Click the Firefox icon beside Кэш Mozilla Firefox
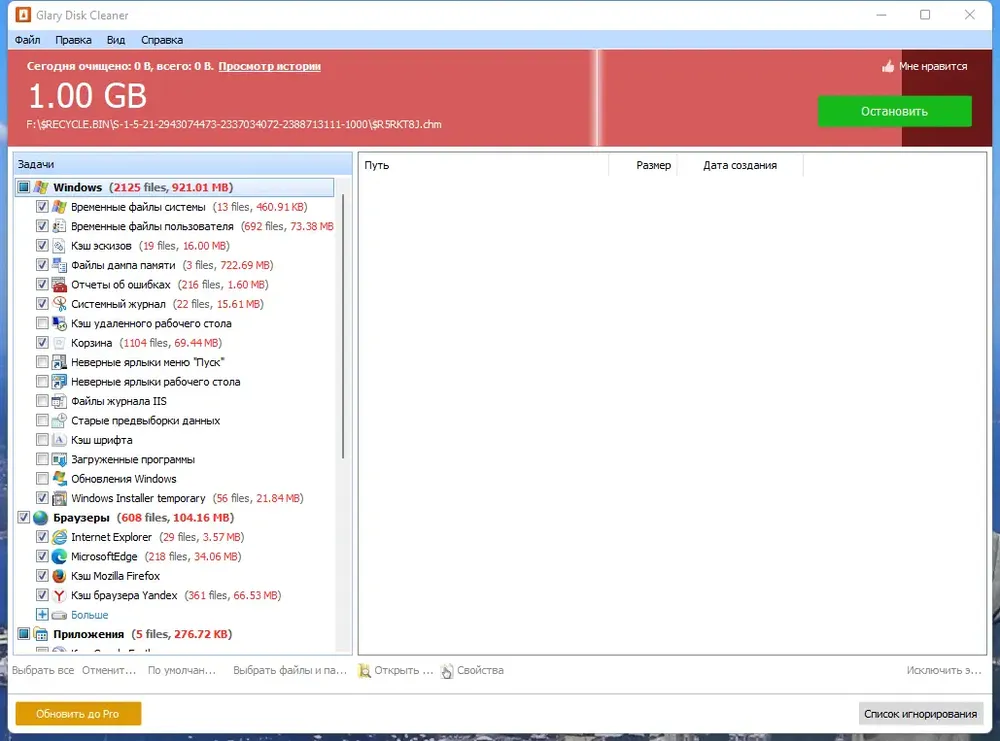1000x741 pixels. 59,576
